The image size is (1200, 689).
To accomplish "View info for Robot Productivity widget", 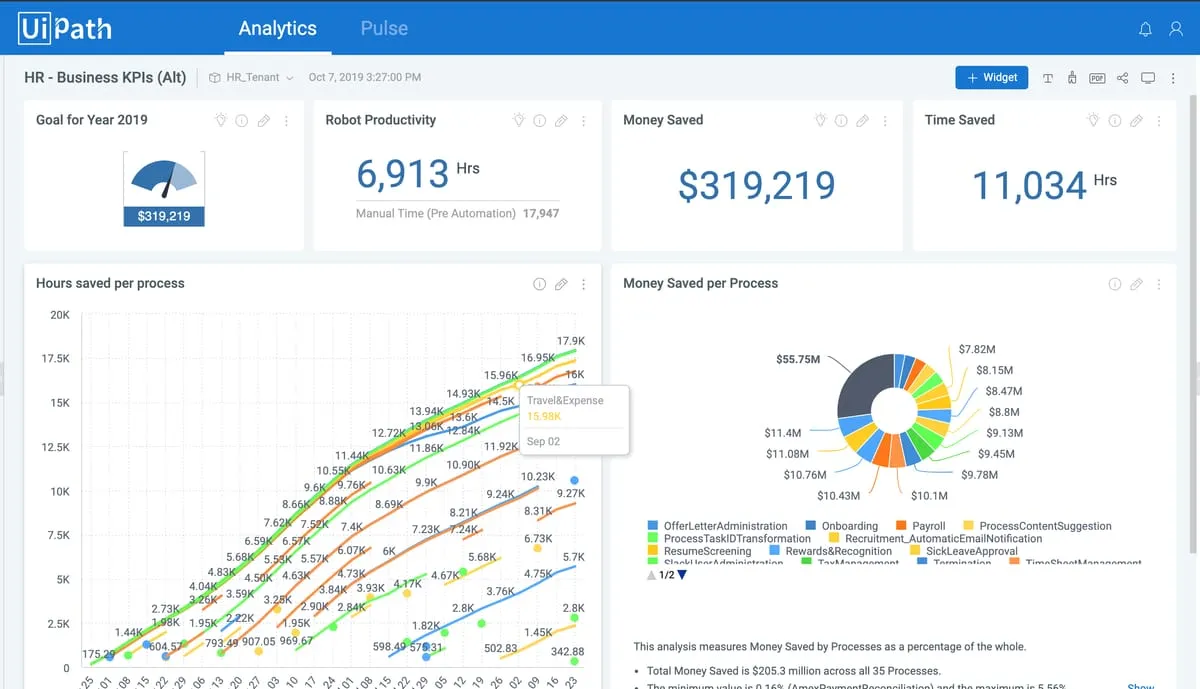I will 540,121.
